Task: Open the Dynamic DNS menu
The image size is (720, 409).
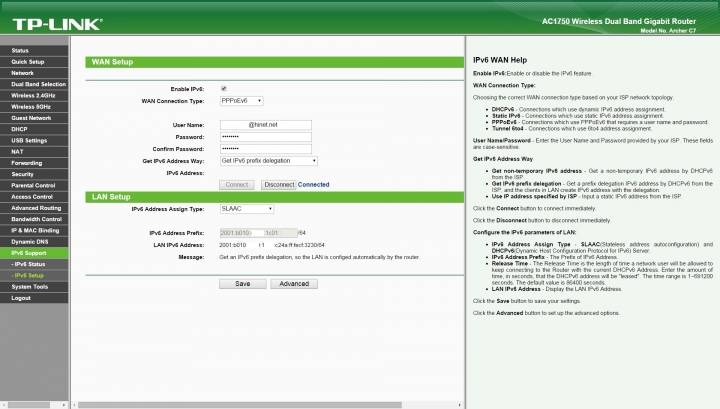Action: click(34, 241)
